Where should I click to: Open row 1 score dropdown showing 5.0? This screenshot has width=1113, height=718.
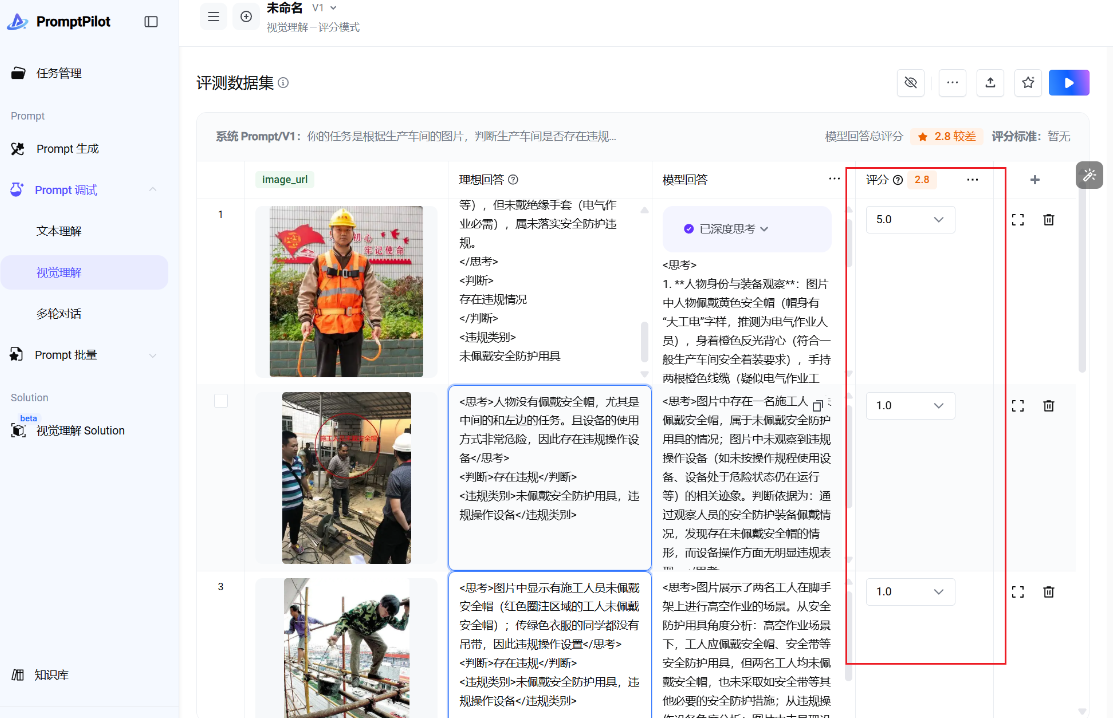tap(910, 219)
